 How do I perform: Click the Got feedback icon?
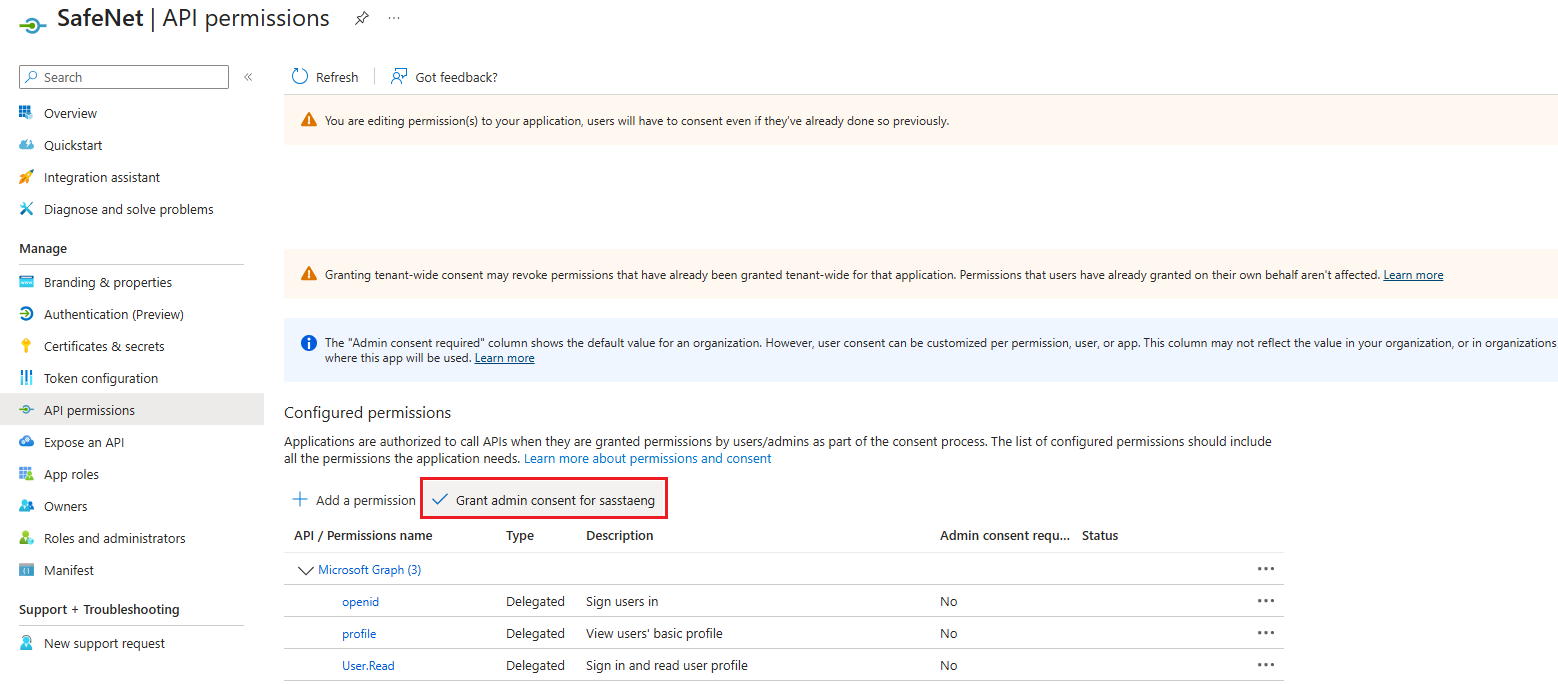click(x=399, y=77)
